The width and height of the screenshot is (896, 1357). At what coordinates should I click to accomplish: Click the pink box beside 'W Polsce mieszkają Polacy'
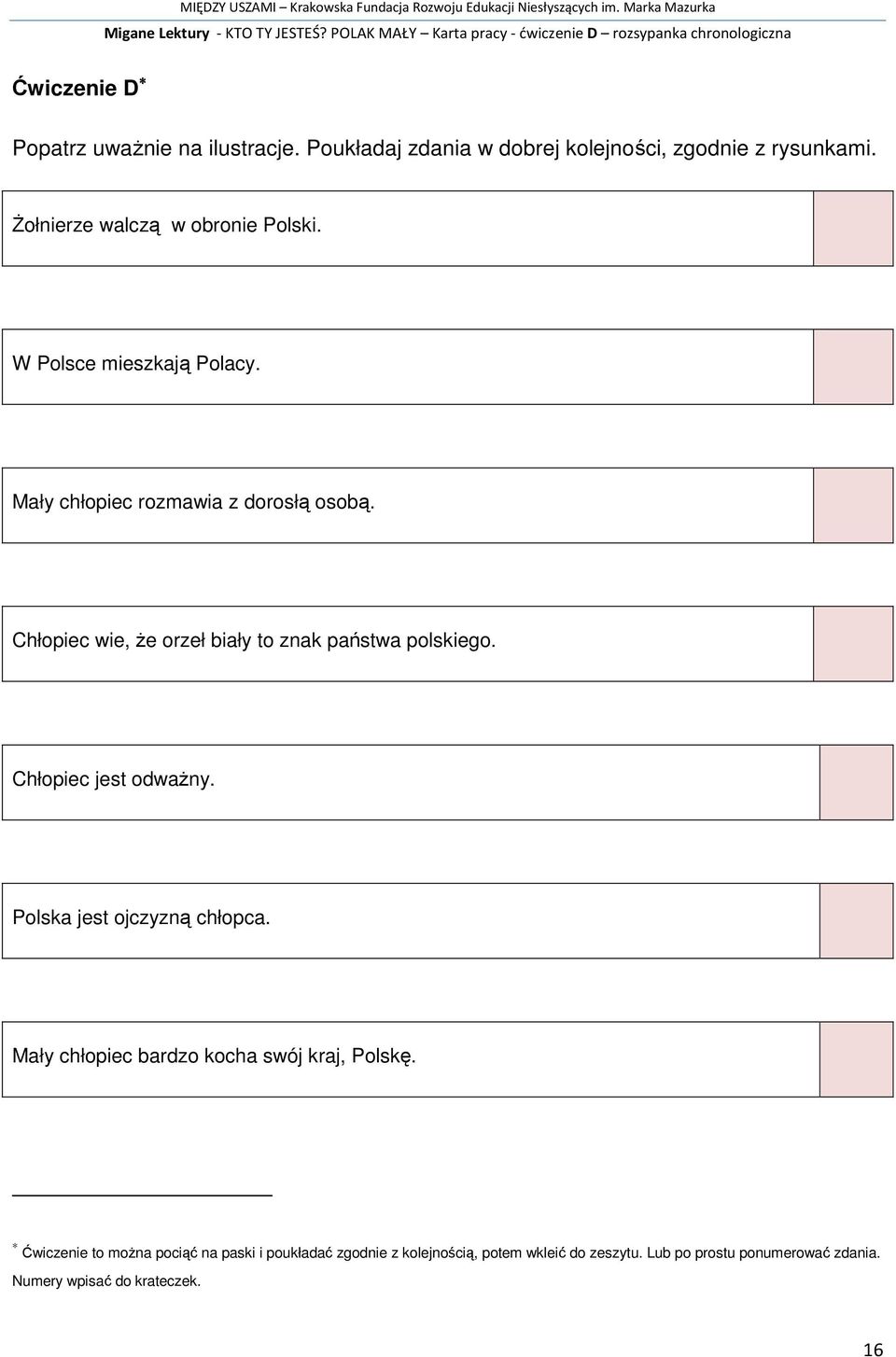853,367
